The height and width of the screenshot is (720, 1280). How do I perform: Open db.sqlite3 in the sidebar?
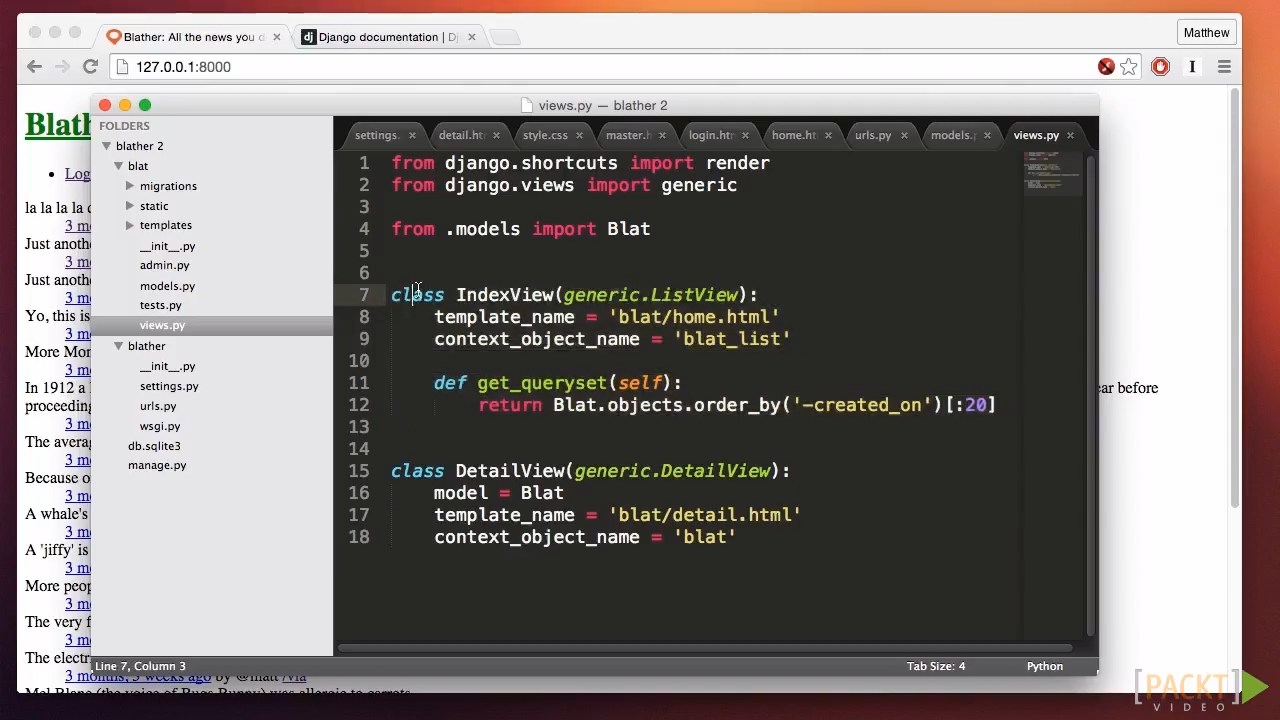point(154,446)
